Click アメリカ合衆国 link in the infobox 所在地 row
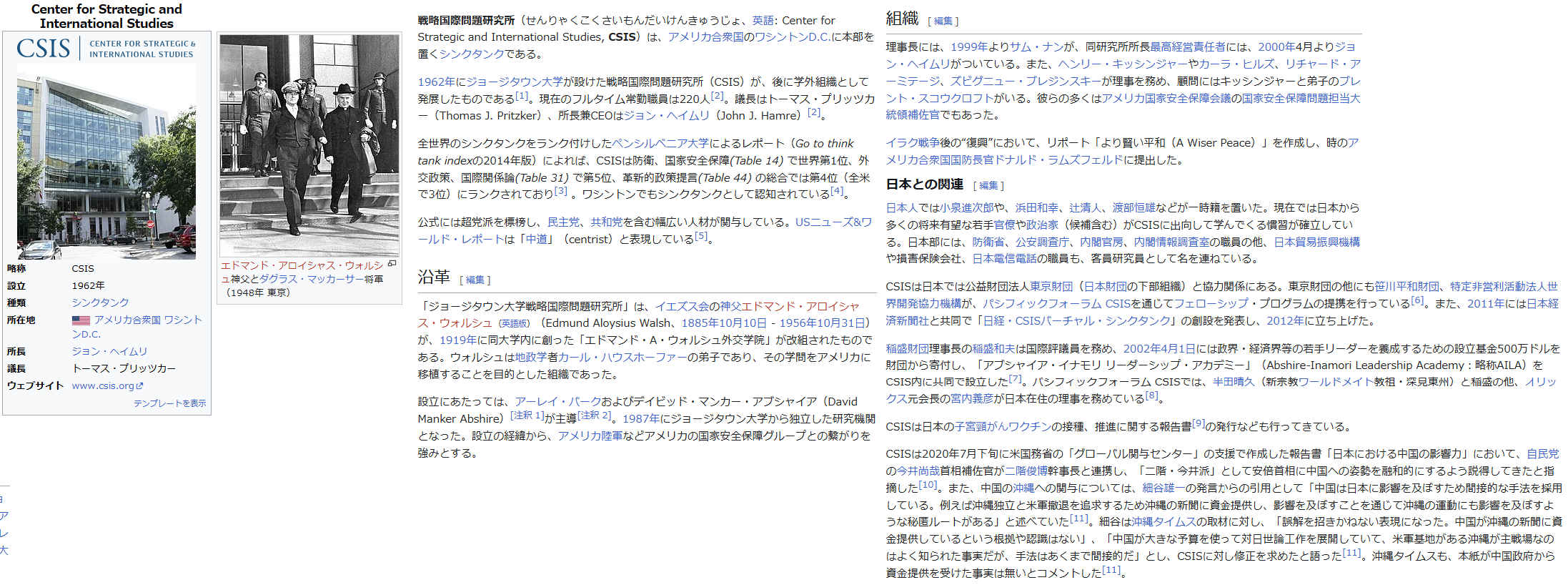 [127, 320]
